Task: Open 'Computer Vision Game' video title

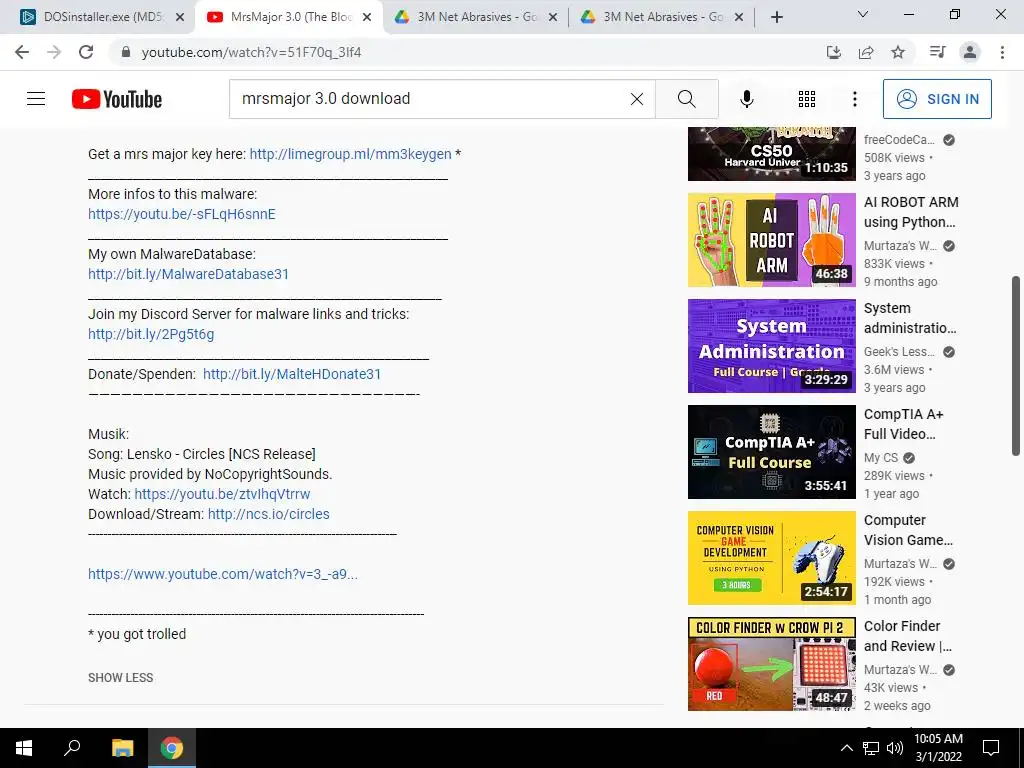Action: (x=908, y=530)
